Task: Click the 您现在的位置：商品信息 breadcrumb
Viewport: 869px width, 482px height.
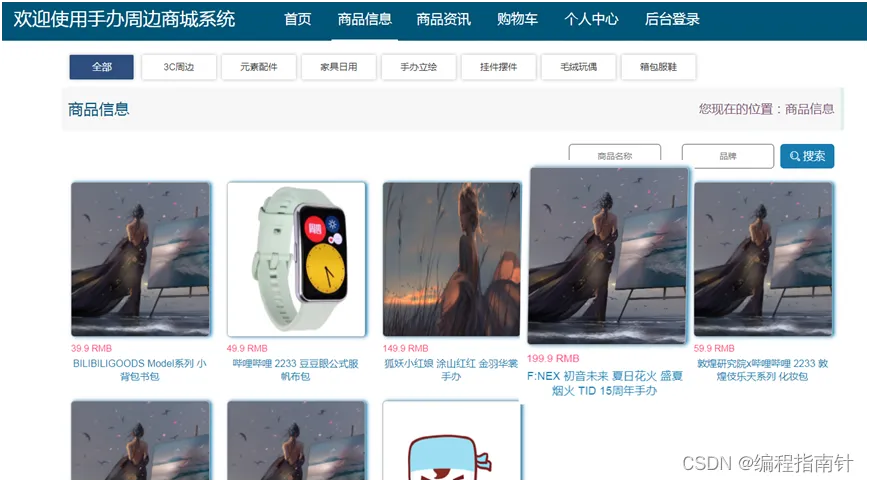Action: (766, 109)
